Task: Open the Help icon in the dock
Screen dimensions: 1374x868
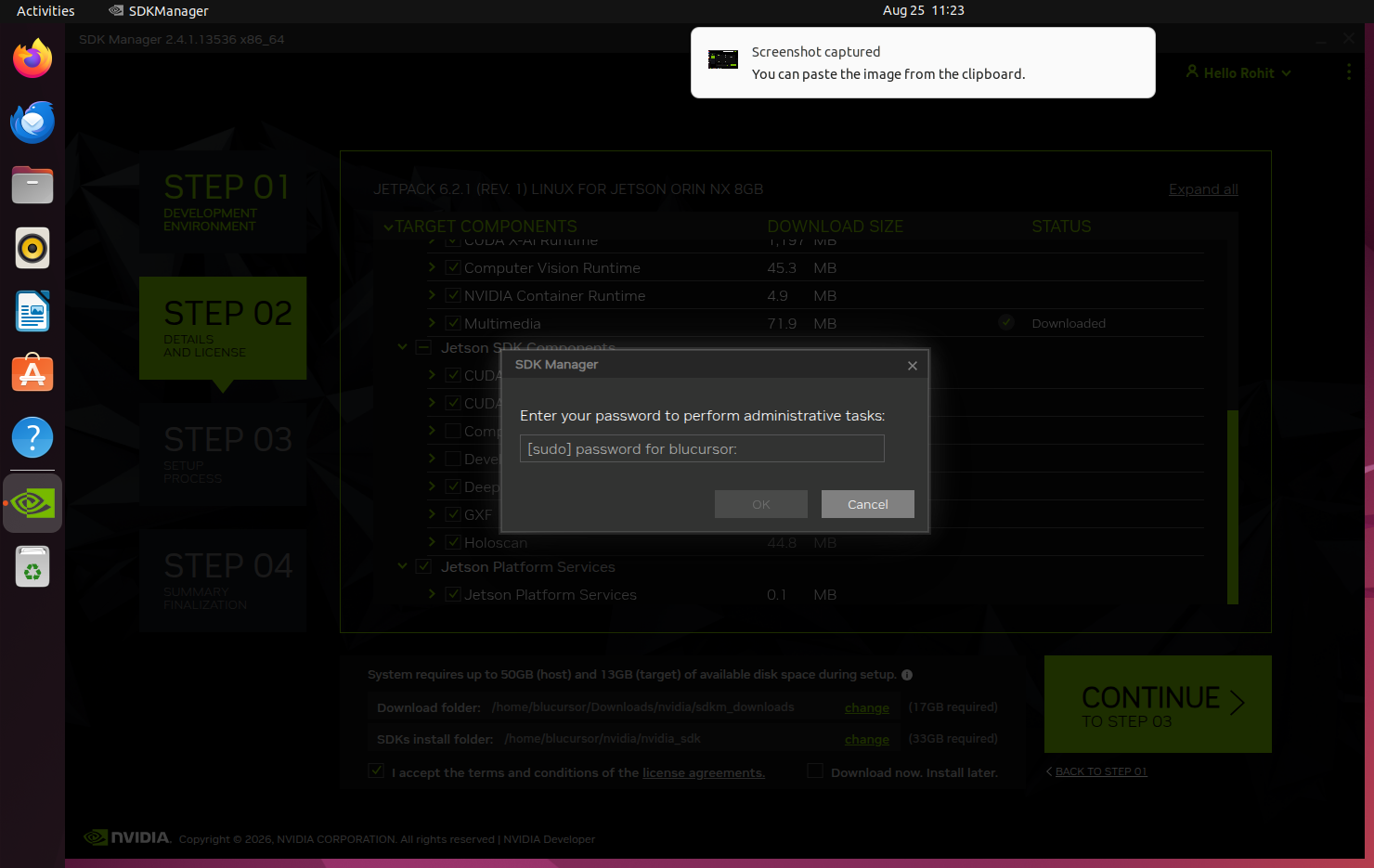Action: 32,437
